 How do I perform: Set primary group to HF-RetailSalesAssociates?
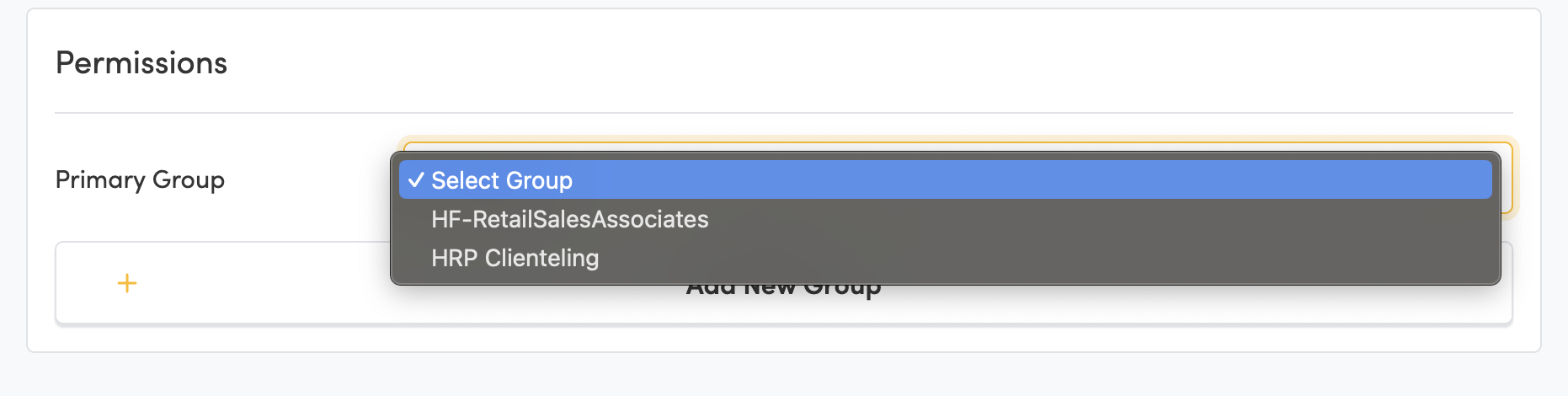pyautogui.click(x=569, y=219)
